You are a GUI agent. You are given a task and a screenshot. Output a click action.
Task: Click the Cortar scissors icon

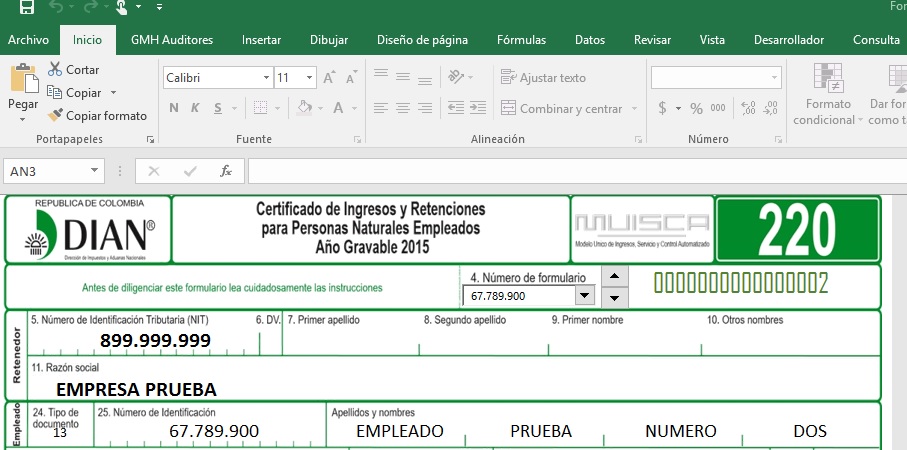pyautogui.click(x=55, y=70)
